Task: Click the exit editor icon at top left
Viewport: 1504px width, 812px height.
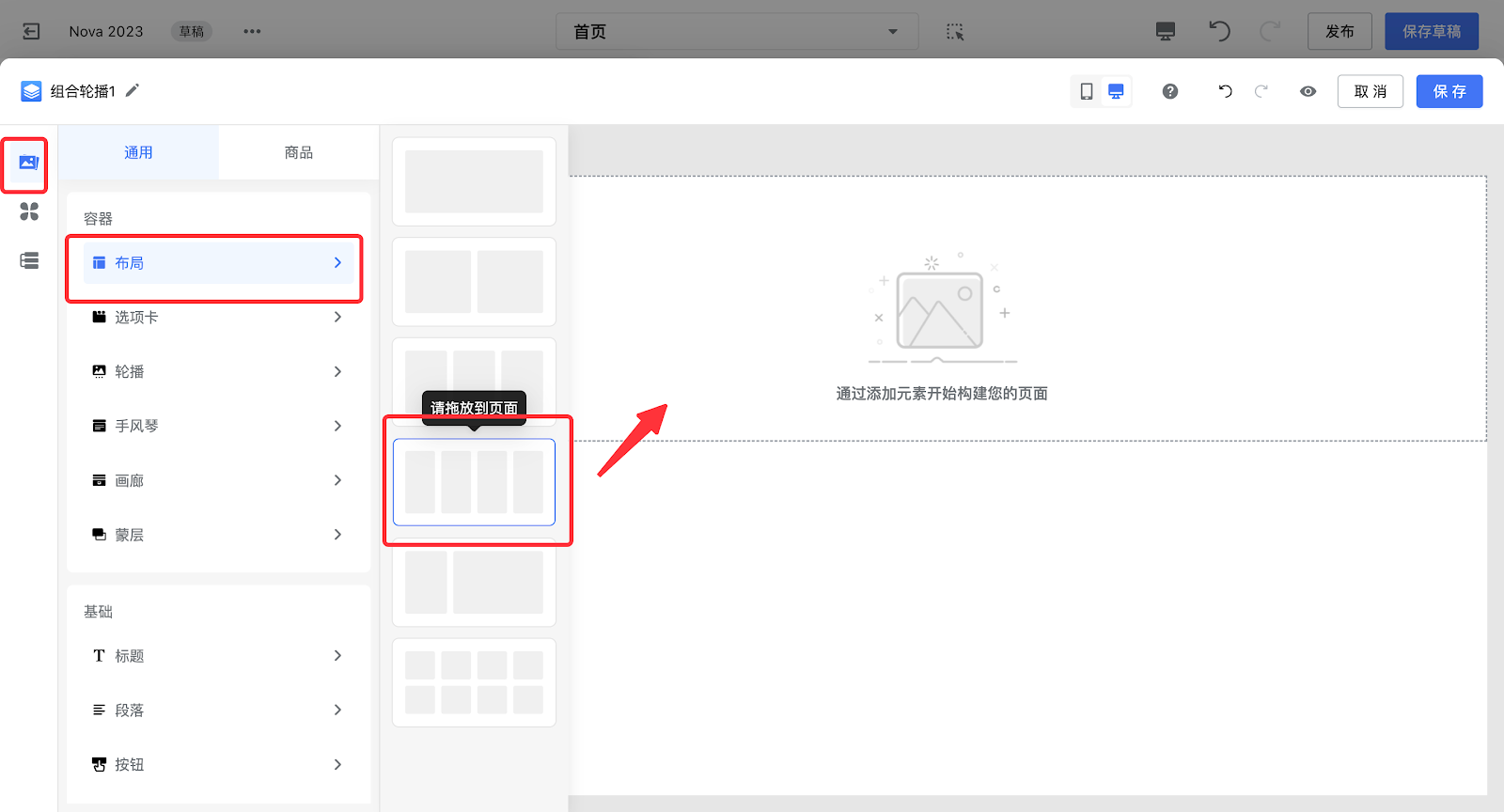Action: click(x=31, y=31)
